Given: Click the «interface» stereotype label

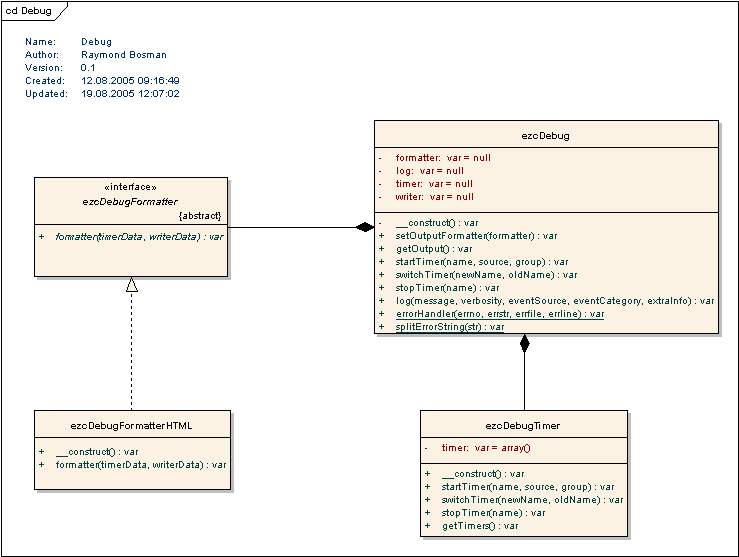Looking at the screenshot, I should click(131, 187).
